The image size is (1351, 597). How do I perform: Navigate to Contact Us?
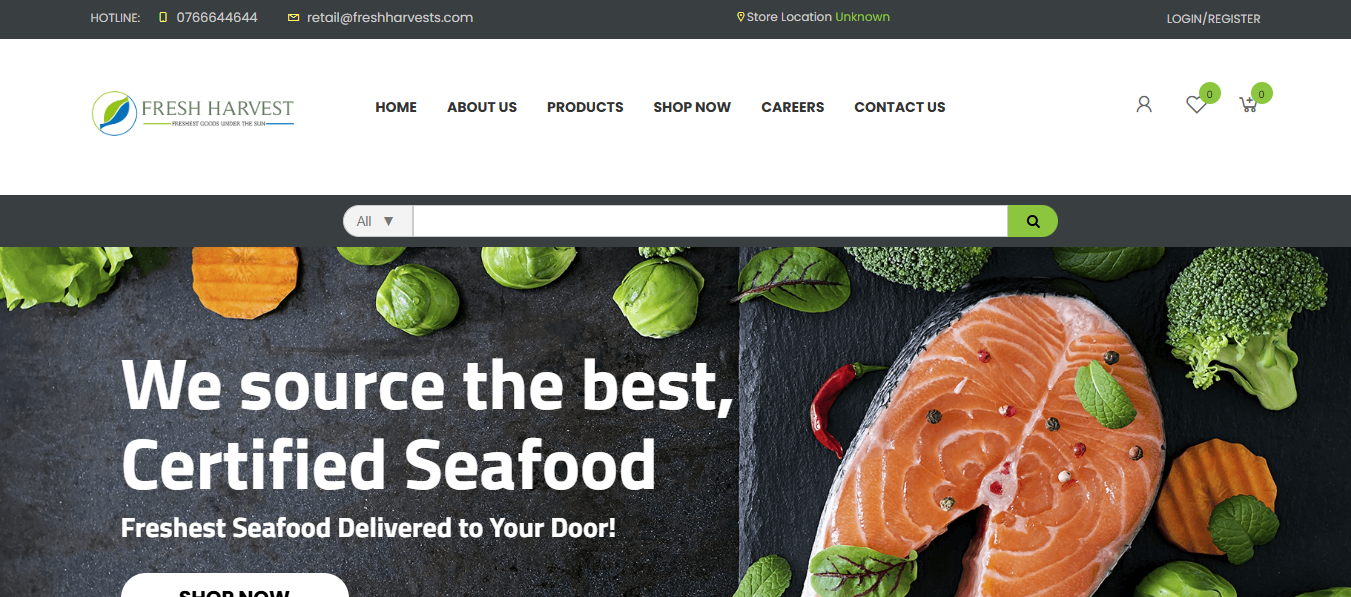pos(900,107)
